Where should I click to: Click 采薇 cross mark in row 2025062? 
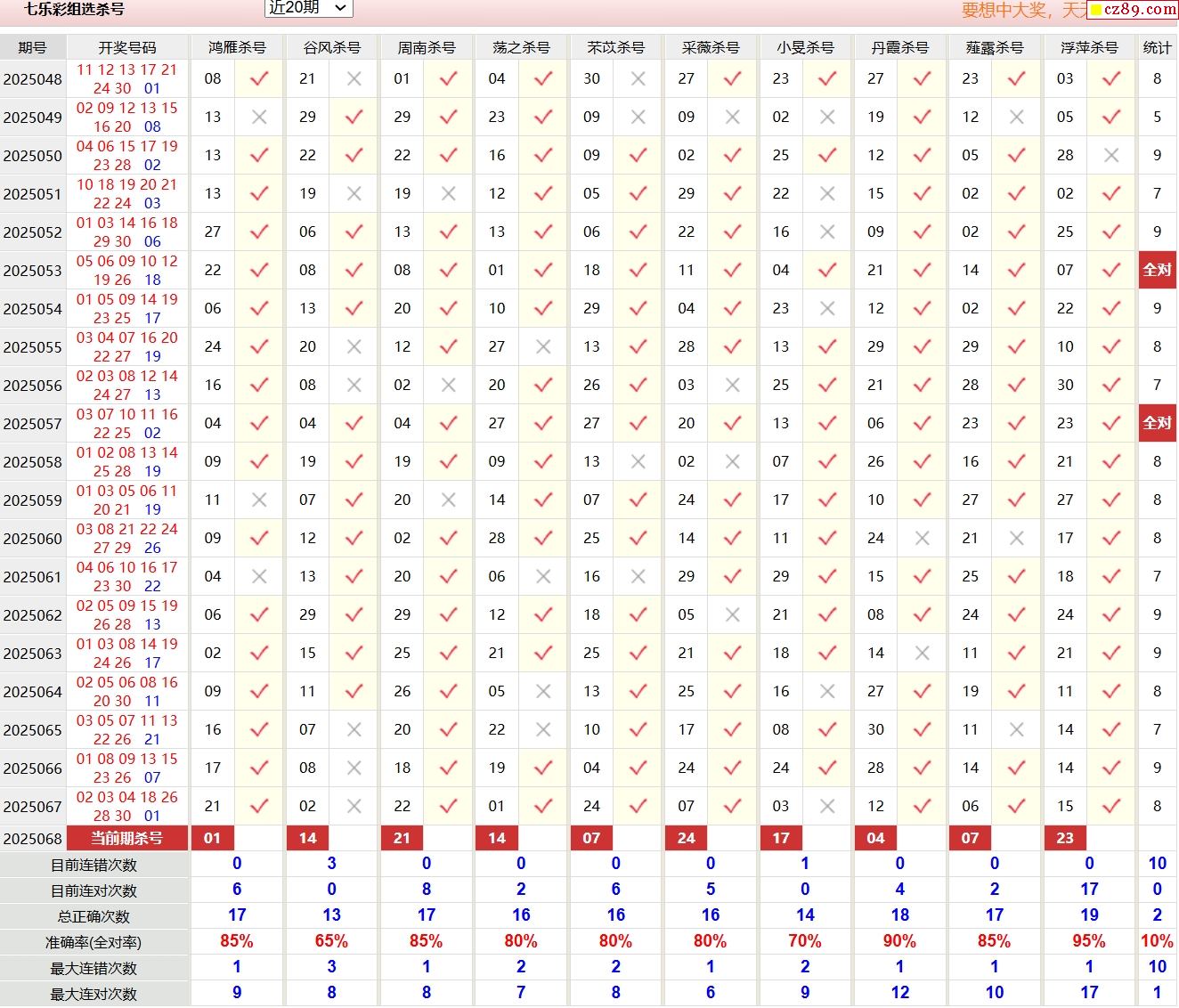pyautogui.click(x=733, y=614)
